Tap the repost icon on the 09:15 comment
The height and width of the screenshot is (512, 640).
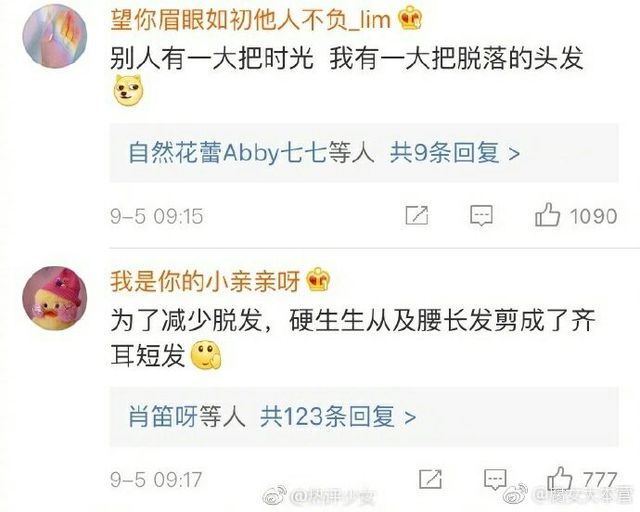point(417,215)
